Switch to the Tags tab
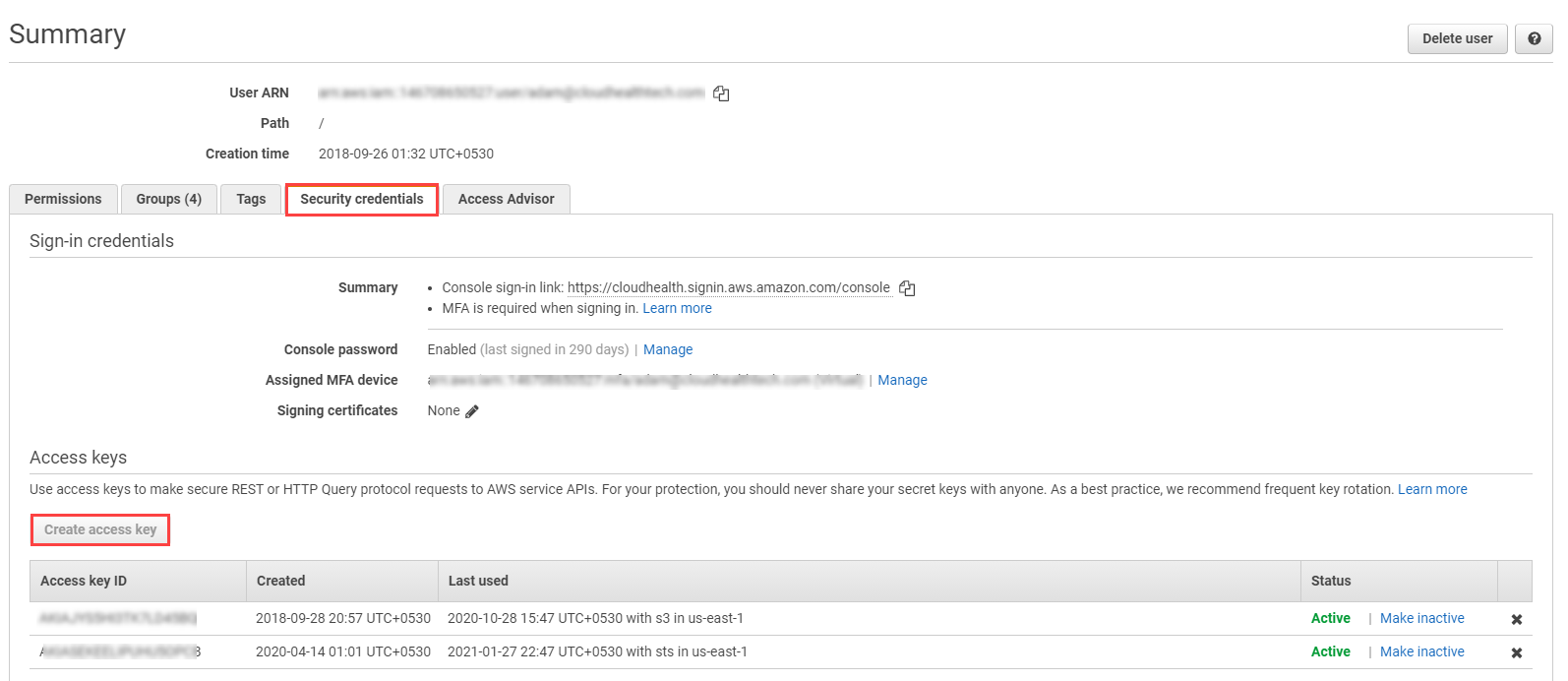1568x681 pixels. click(x=251, y=199)
